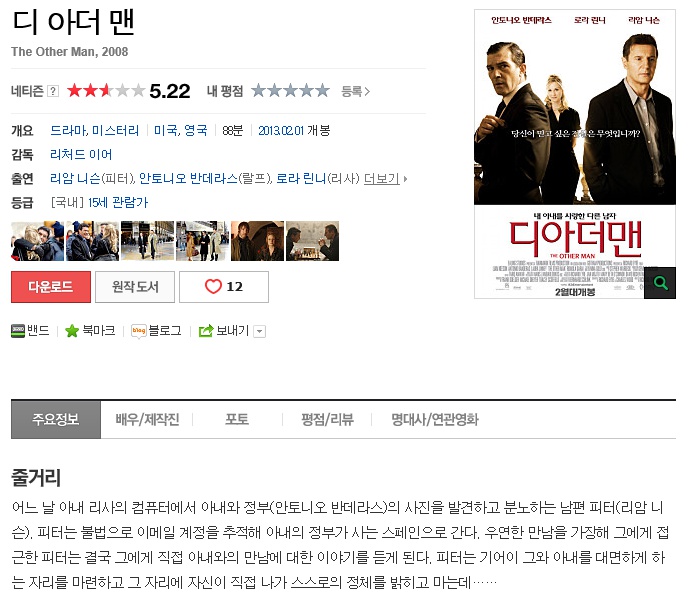The width and height of the screenshot is (691, 616).
Task: Click the 원작도서 button
Action: click(135, 287)
